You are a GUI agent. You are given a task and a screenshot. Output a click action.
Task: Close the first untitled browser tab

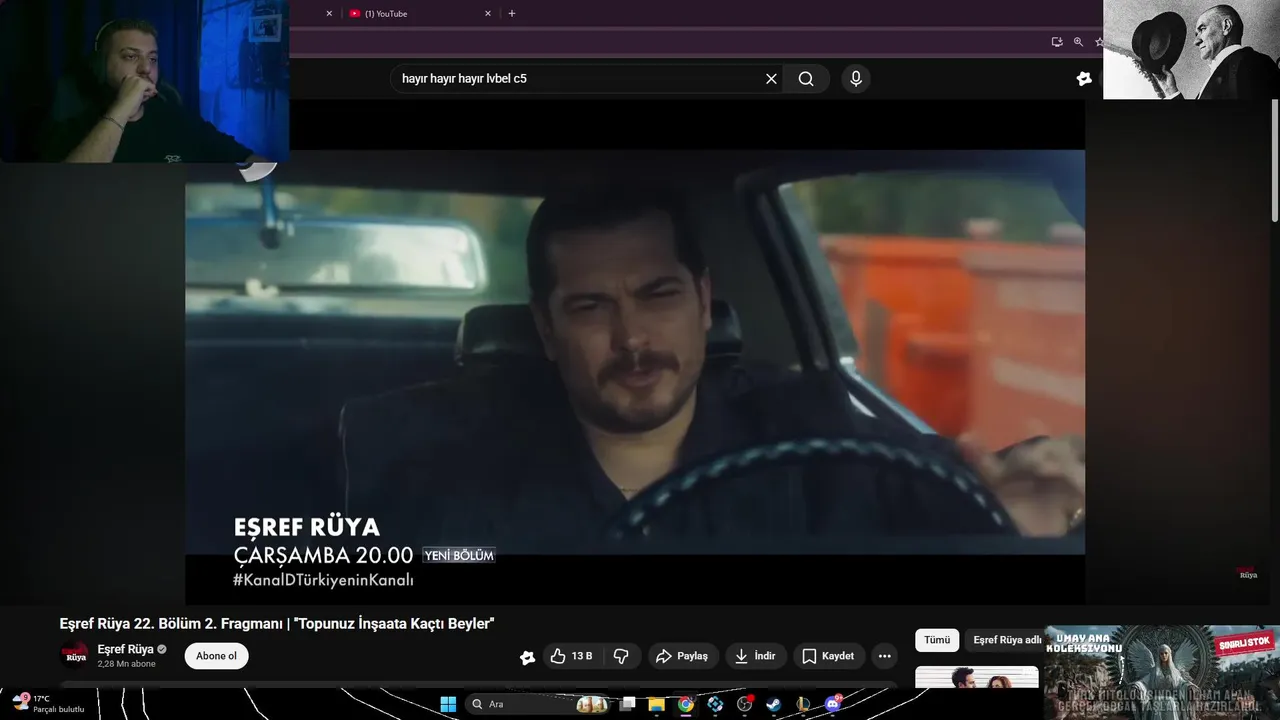[329, 14]
